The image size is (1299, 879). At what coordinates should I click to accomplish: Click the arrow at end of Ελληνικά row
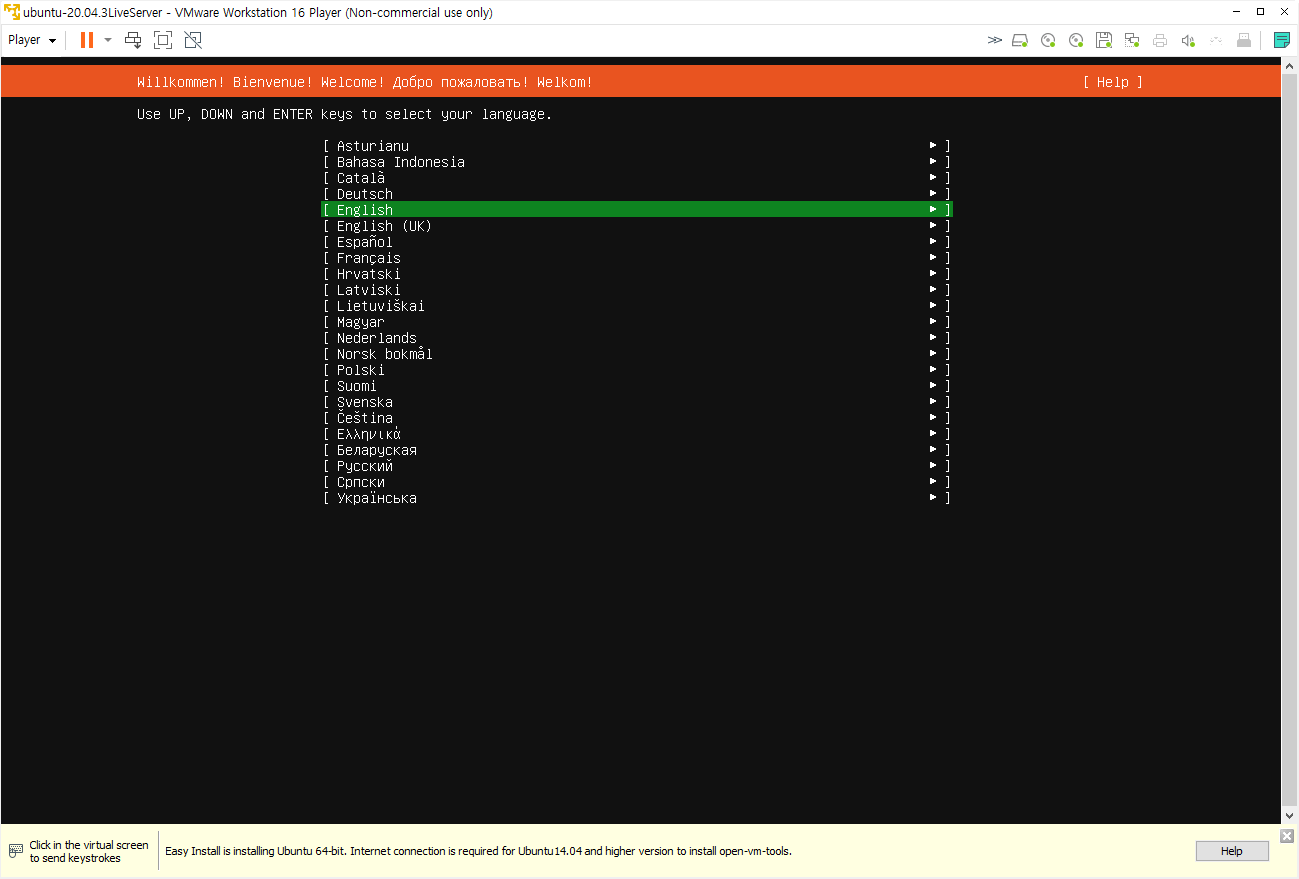(x=933, y=434)
